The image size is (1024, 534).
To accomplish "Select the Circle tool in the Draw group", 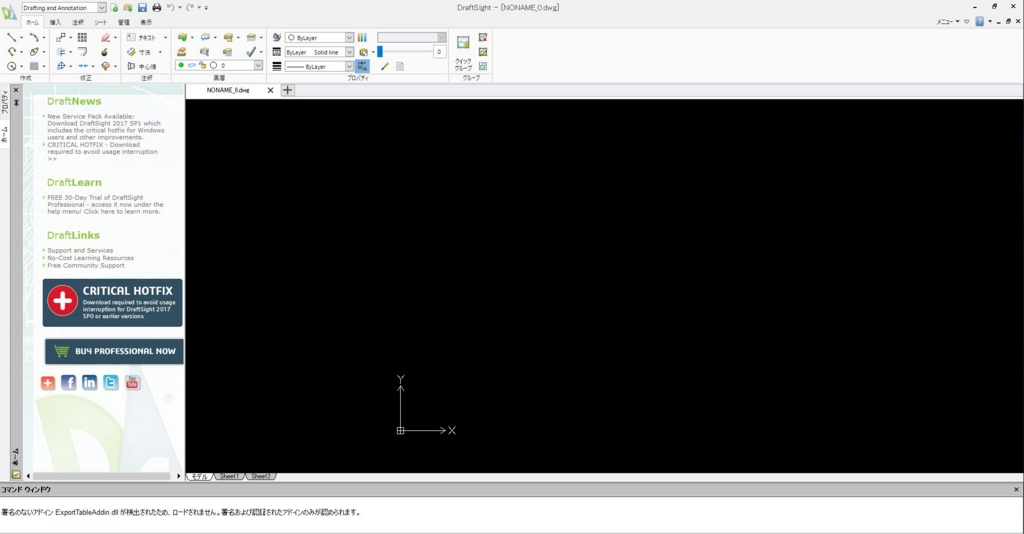I will [x=12, y=66].
